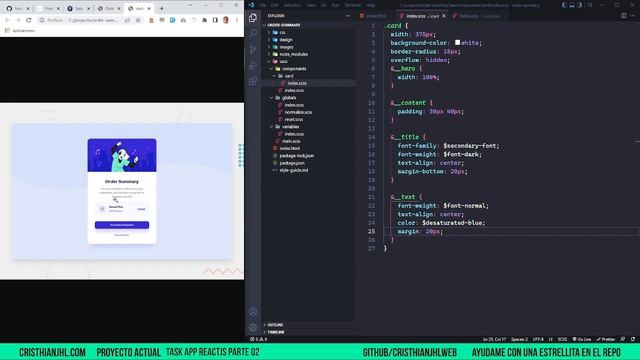Open the File menu in VS Code

[263, 5]
